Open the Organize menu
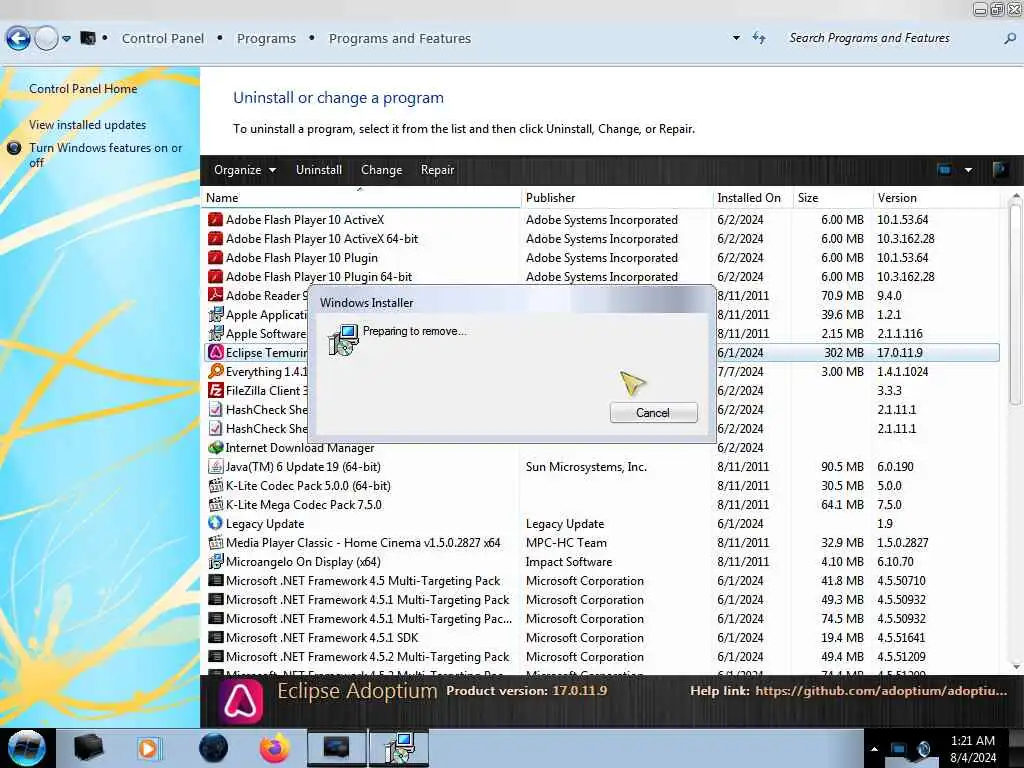The width and height of the screenshot is (1024, 768). pyautogui.click(x=245, y=170)
